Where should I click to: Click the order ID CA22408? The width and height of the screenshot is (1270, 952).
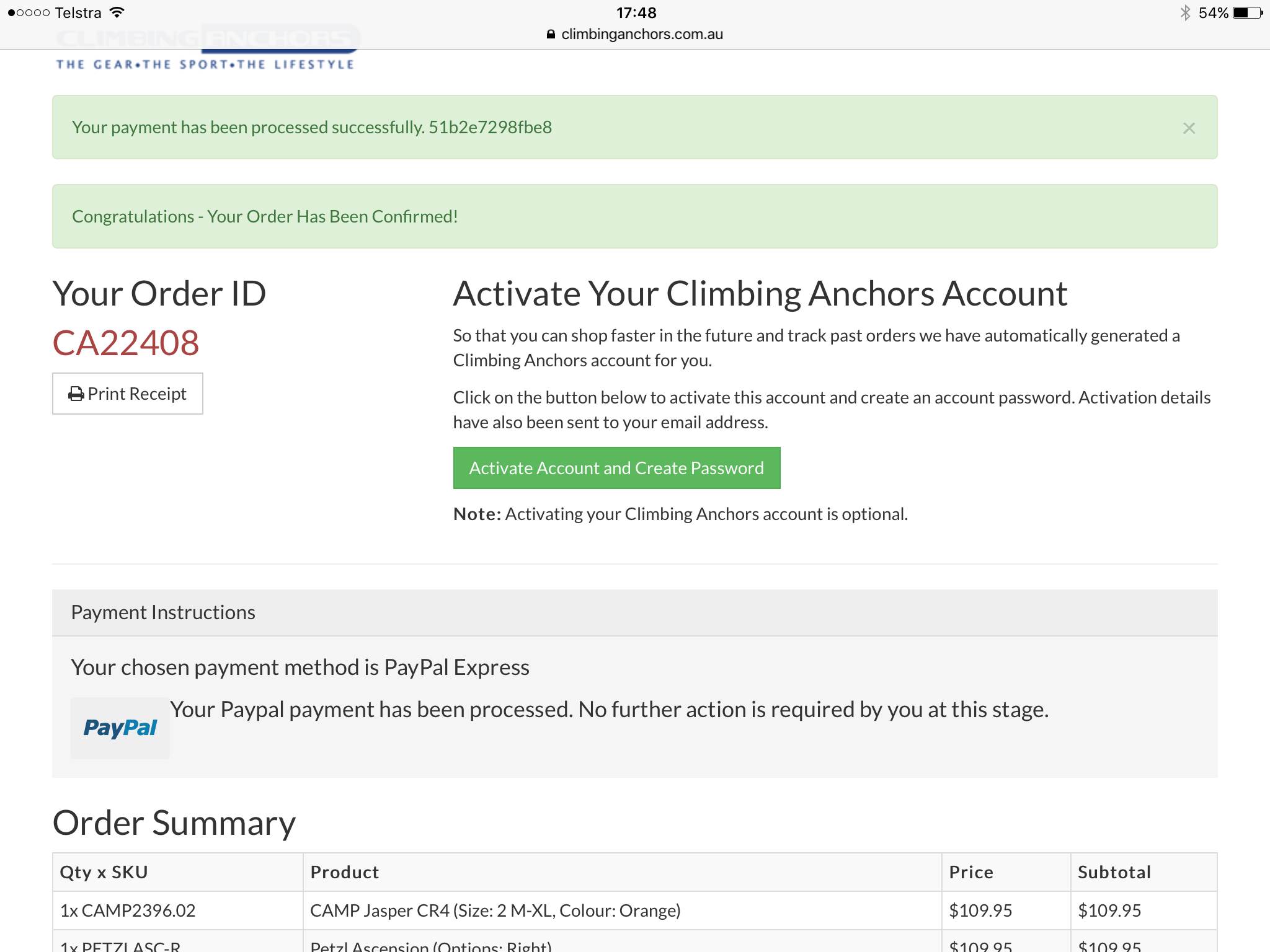pos(126,343)
